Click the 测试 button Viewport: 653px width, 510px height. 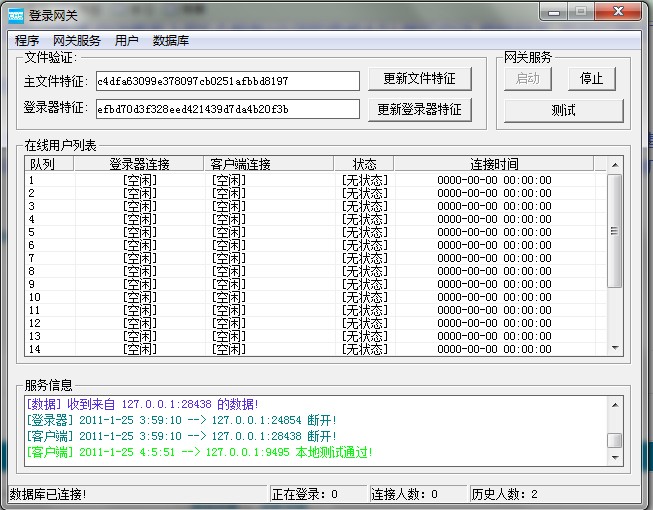563,110
